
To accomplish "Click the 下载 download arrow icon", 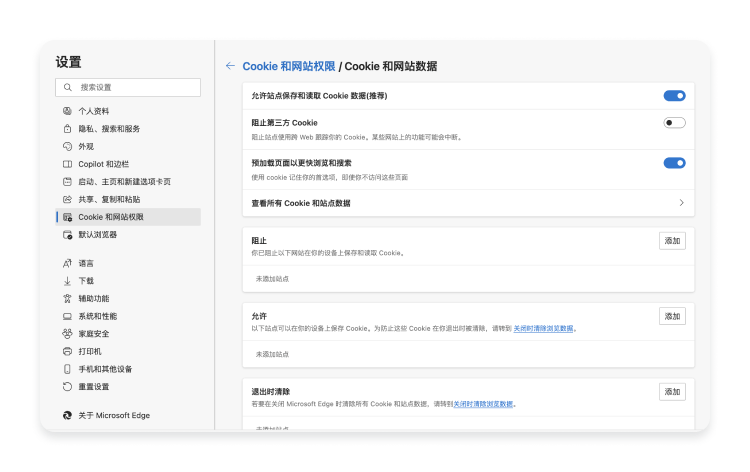I will click(x=67, y=281).
